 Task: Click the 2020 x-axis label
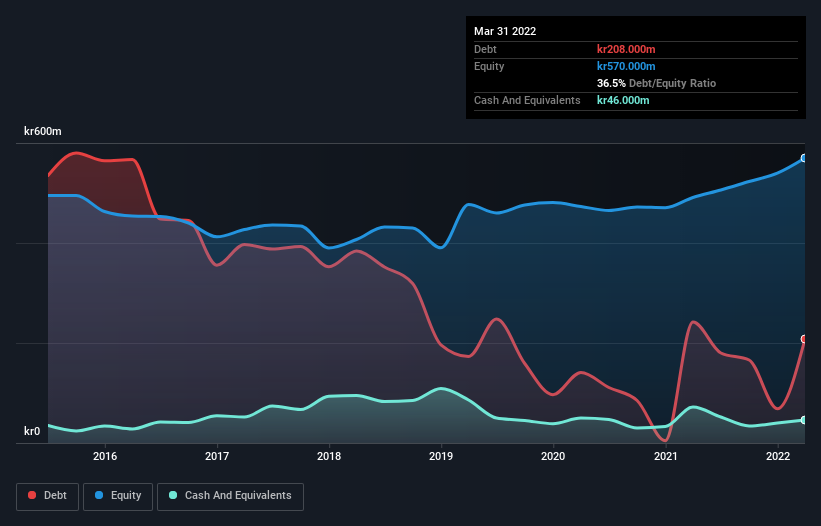pos(553,456)
